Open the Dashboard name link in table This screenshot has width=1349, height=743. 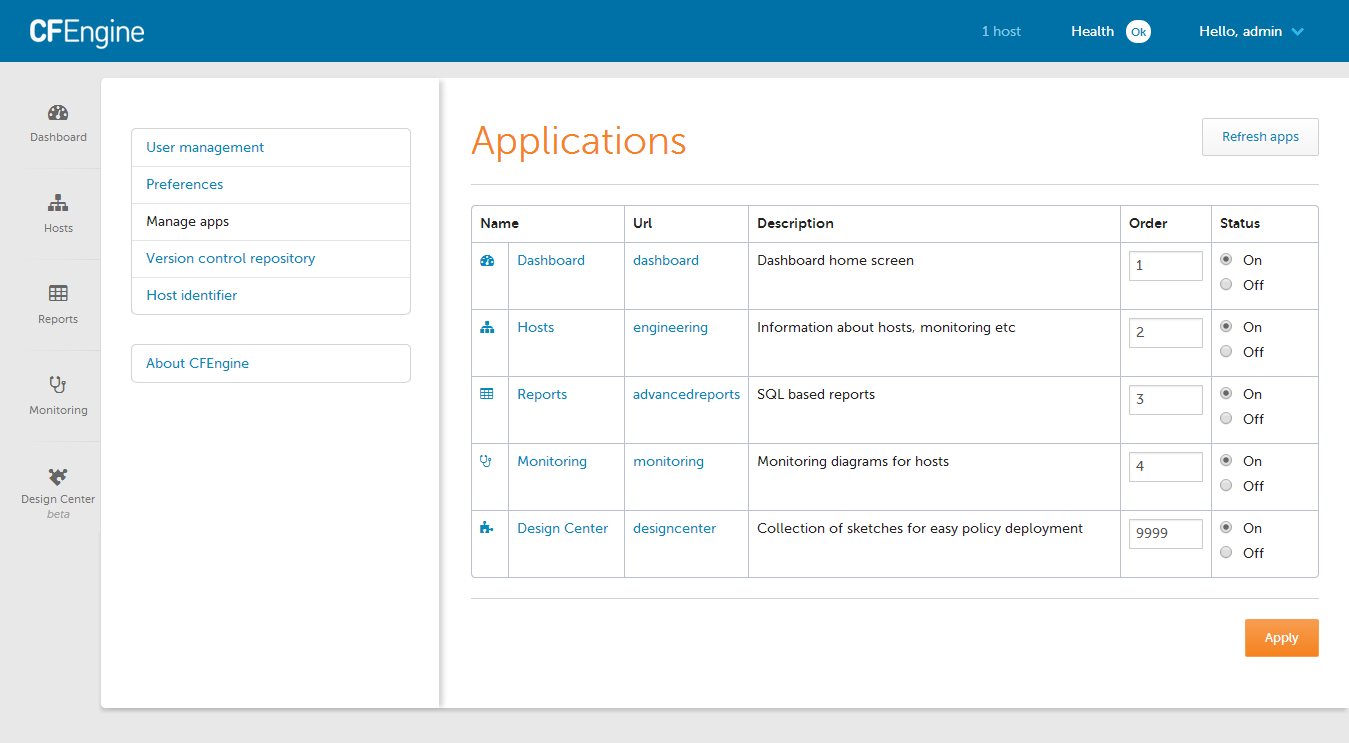[551, 260]
